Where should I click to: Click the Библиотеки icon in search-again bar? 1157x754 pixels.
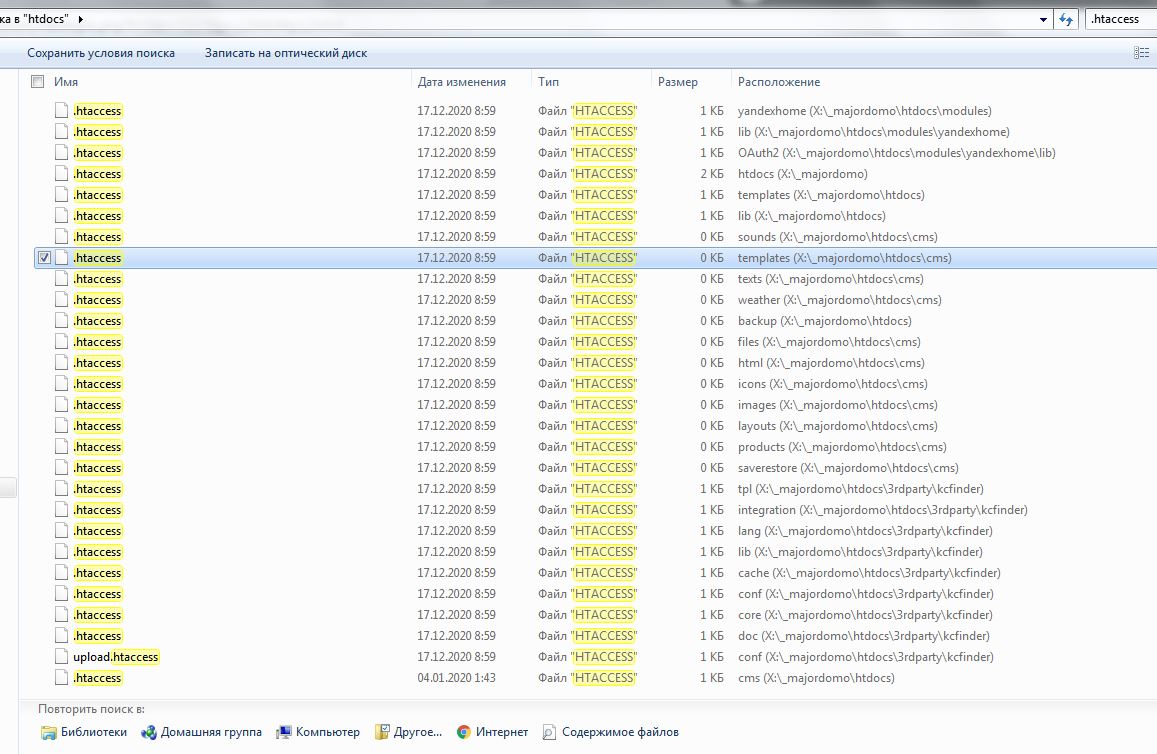pyautogui.click(x=48, y=732)
